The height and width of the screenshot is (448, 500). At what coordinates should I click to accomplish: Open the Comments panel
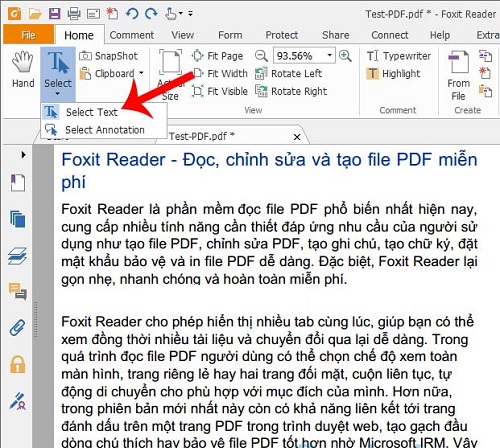tap(18, 291)
